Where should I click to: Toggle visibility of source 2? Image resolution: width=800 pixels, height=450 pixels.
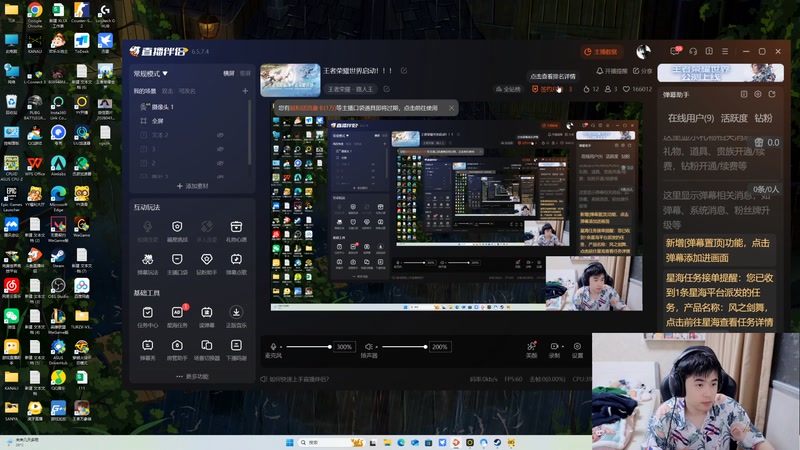[x=220, y=163]
